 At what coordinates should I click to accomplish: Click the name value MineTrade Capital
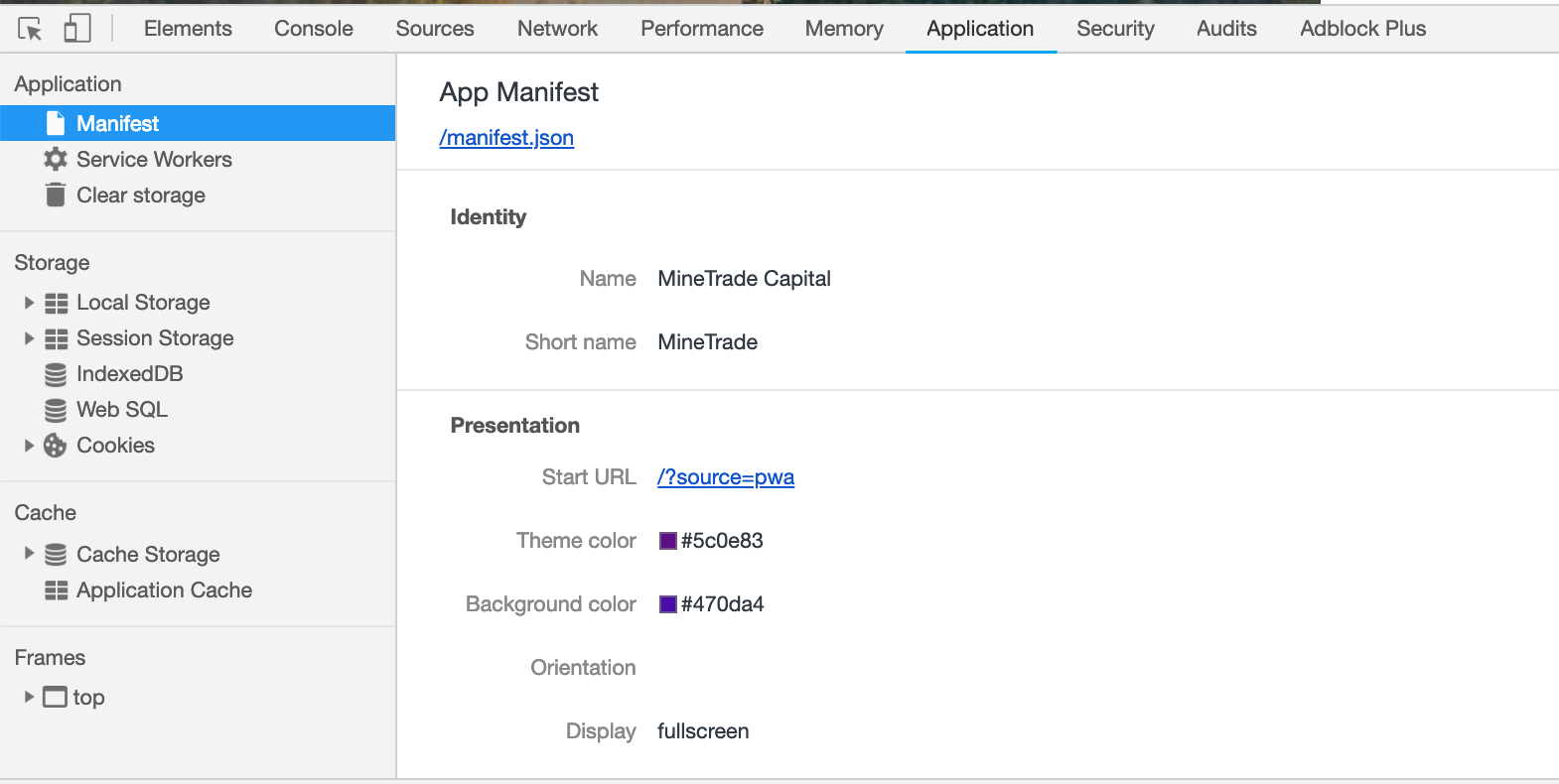pyautogui.click(x=745, y=279)
